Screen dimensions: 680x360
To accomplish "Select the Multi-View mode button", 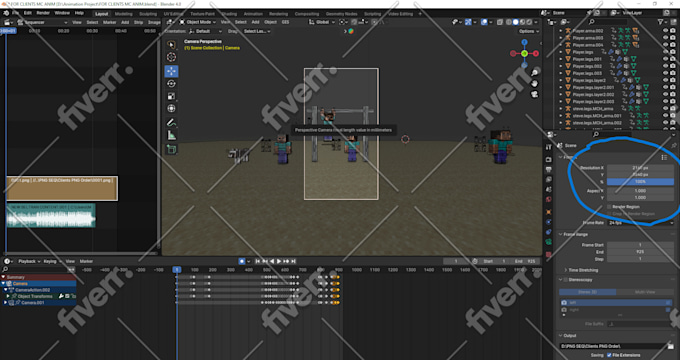I will click(645, 292).
